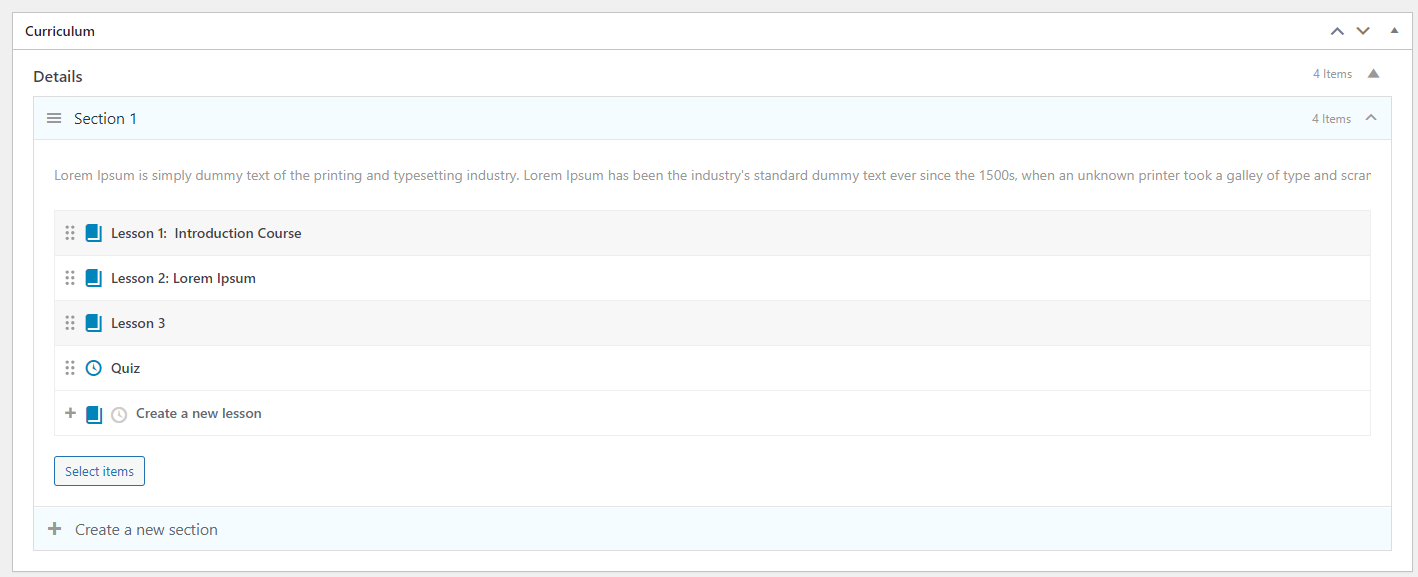Collapse Section 1 with its chevron
The width and height of the screenshot is (1418, 577).
[1371, 118]
